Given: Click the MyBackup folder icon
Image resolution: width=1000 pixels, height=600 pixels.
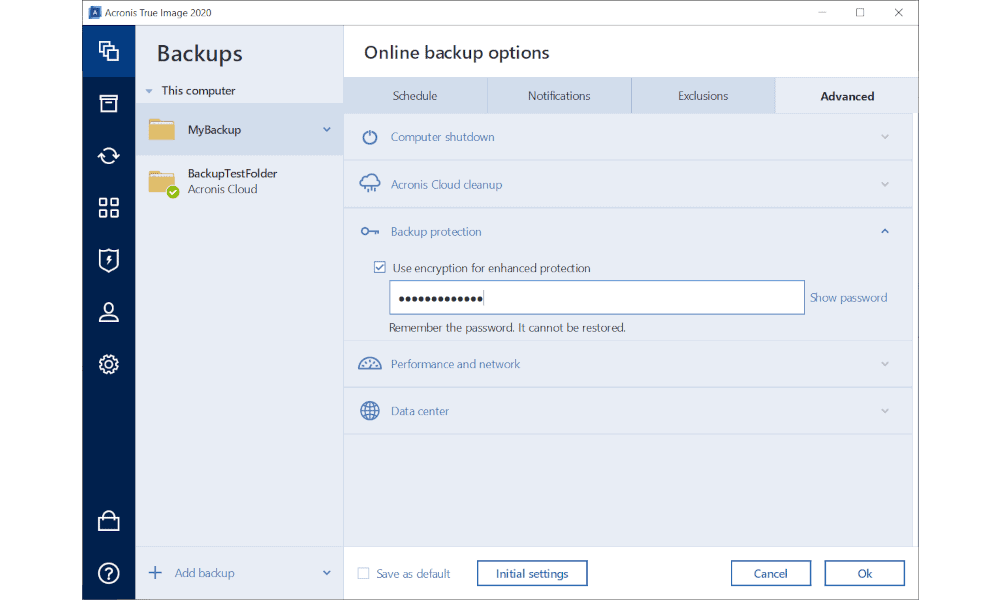Looking at the screenshot, I should [161, 129].
